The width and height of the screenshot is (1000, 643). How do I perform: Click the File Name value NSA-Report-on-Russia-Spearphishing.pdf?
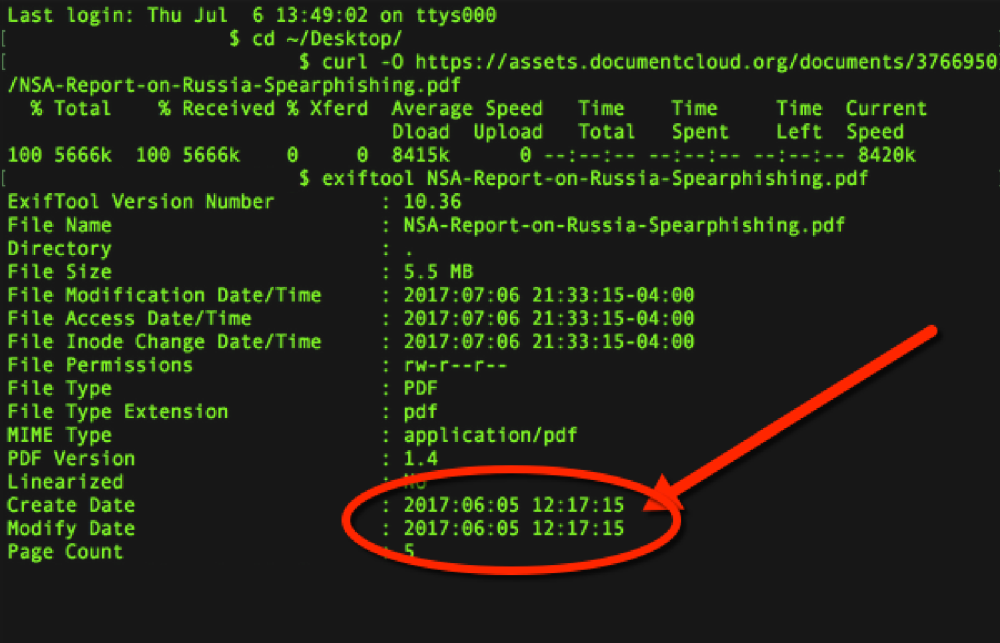click(x=624, y=225)
